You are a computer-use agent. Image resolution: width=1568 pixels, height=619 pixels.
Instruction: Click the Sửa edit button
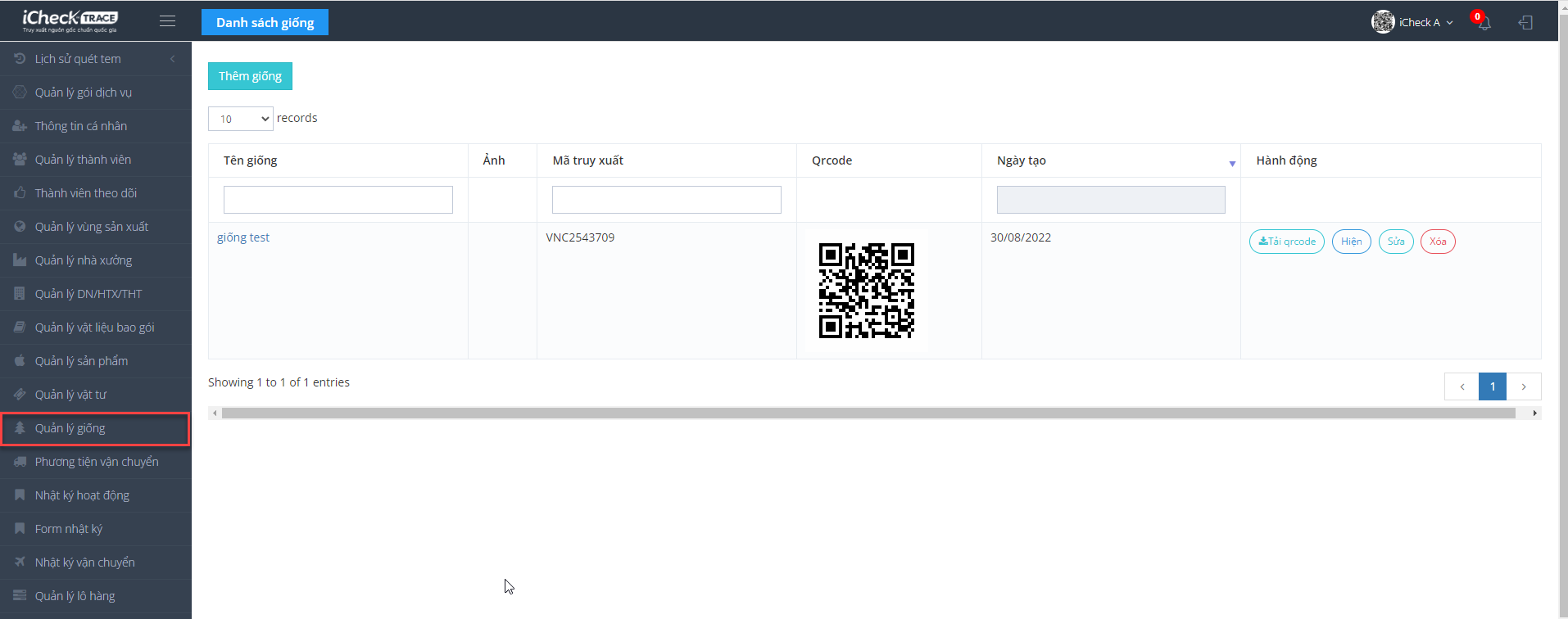coord(1396,242)
